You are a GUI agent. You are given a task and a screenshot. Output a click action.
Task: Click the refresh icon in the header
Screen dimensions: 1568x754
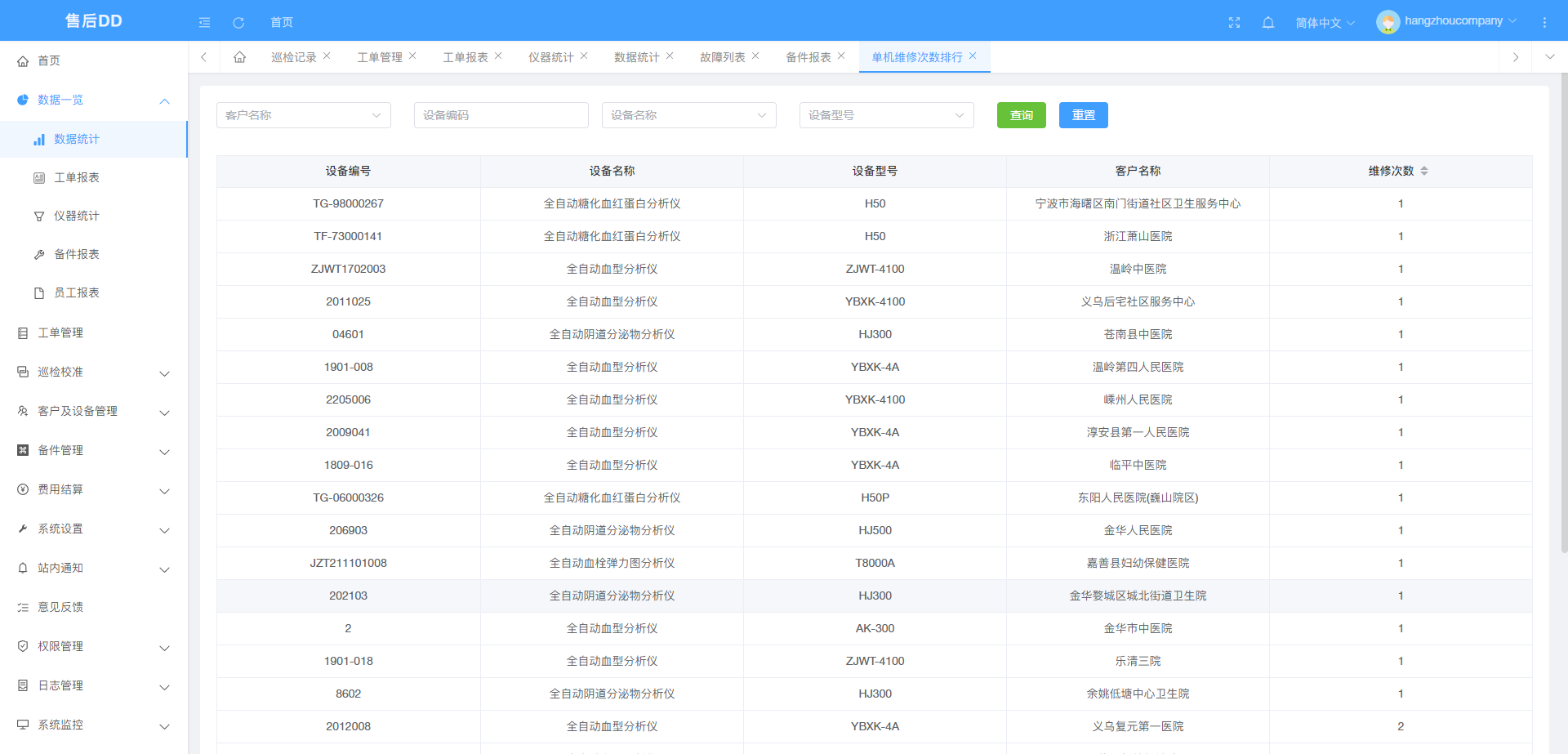click(x=238, y=22)
